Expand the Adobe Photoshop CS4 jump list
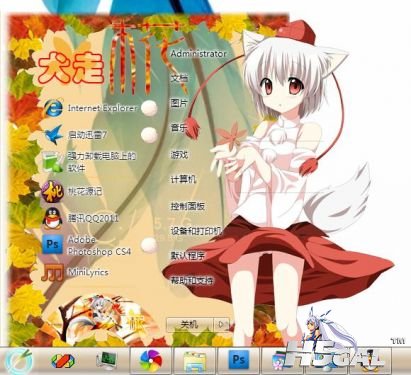Viewport: 411px width, 375px height. click(x=149, y=245)
